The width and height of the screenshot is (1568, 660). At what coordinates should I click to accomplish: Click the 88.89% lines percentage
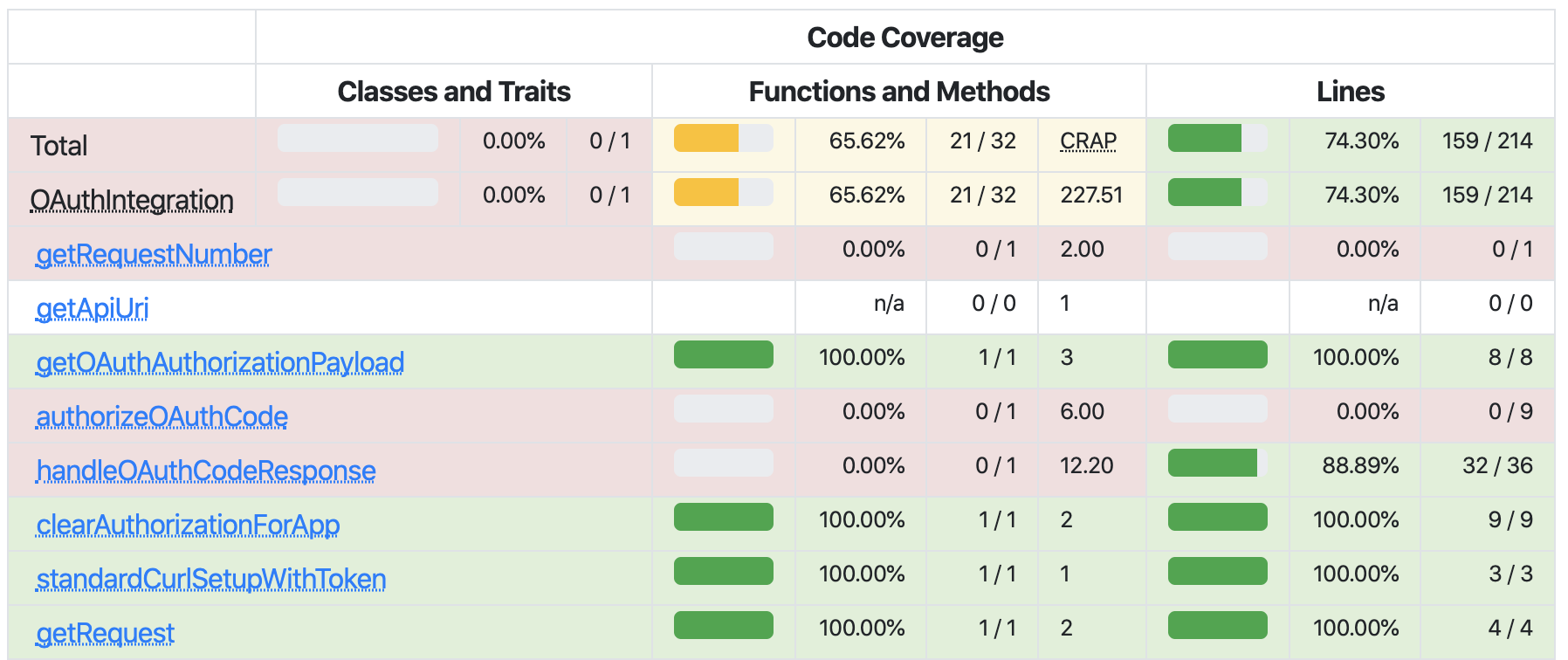(x=1360, y=465)
